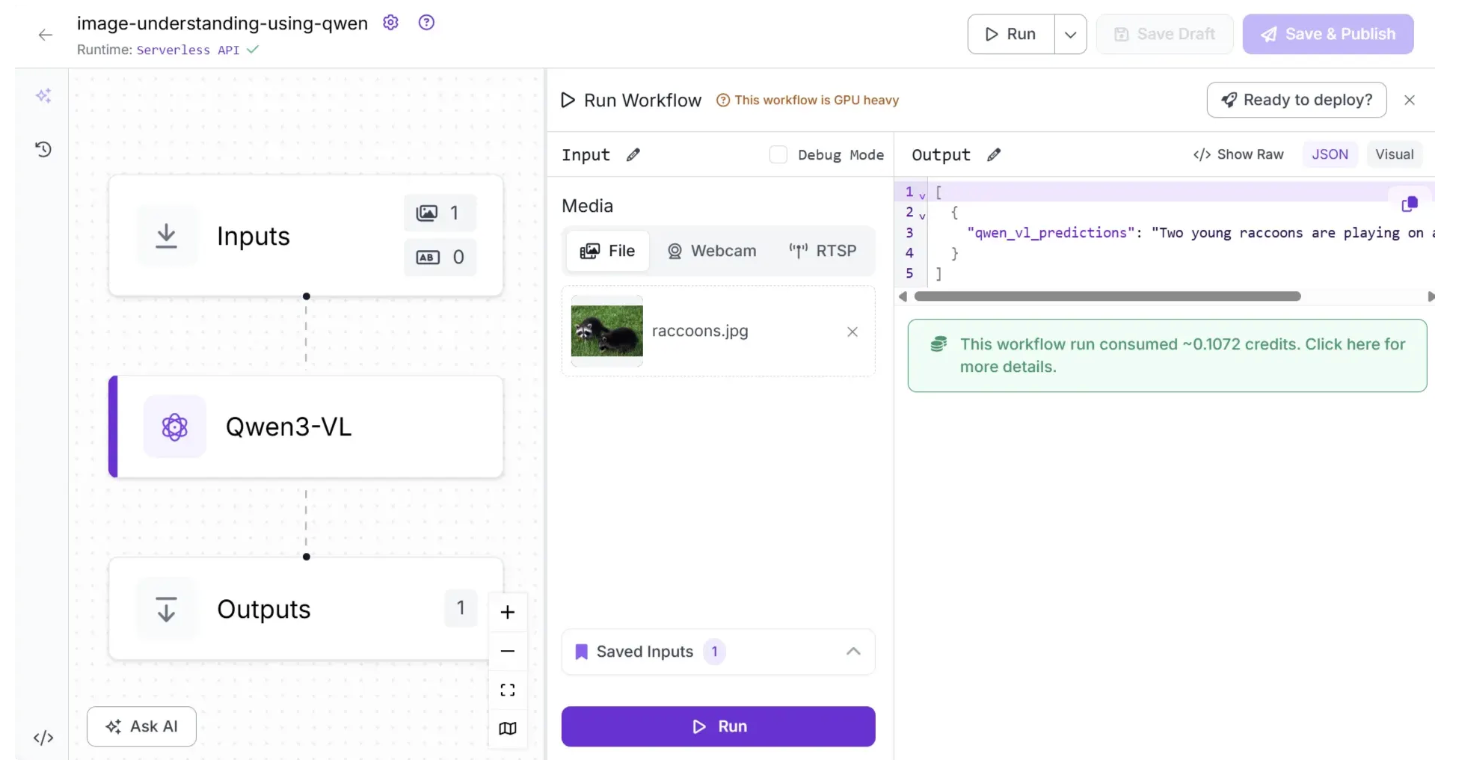Open the Run options dropdown arrow
Viewport: 1470px width, 776px height.
pos(1070,34)
